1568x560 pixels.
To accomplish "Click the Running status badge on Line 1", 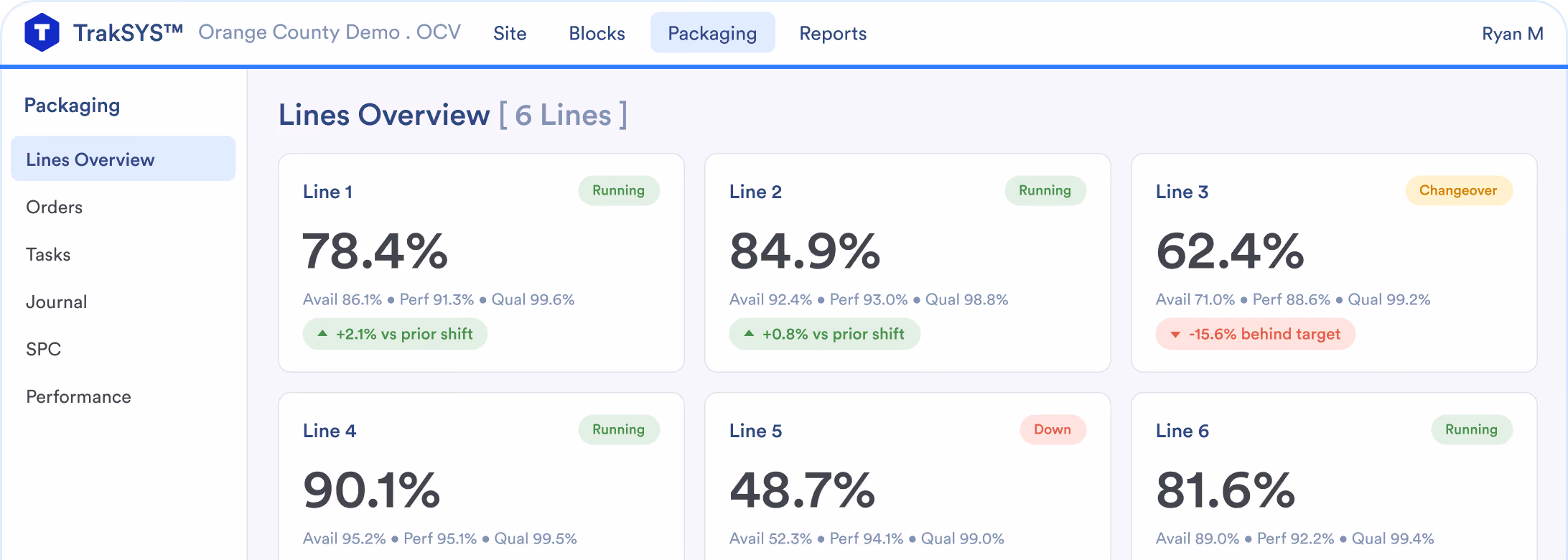I will (x=619, y=190).
